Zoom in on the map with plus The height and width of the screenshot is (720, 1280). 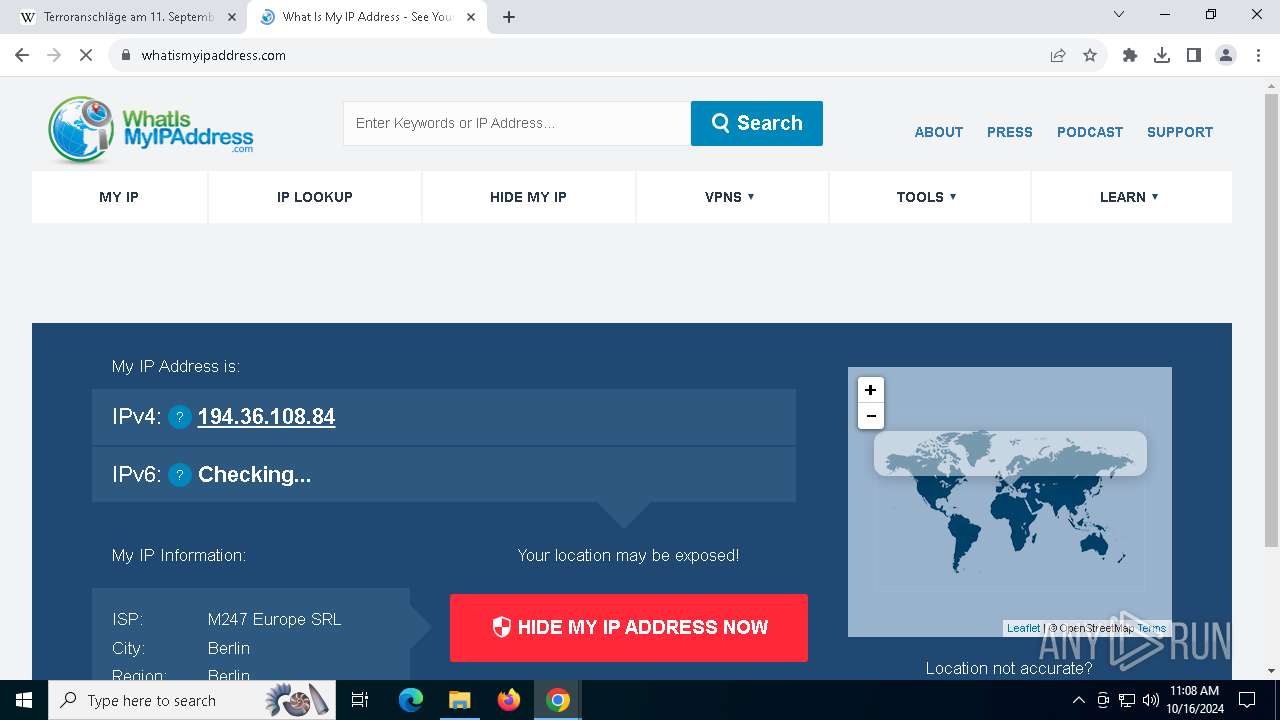tap(870, 390)
